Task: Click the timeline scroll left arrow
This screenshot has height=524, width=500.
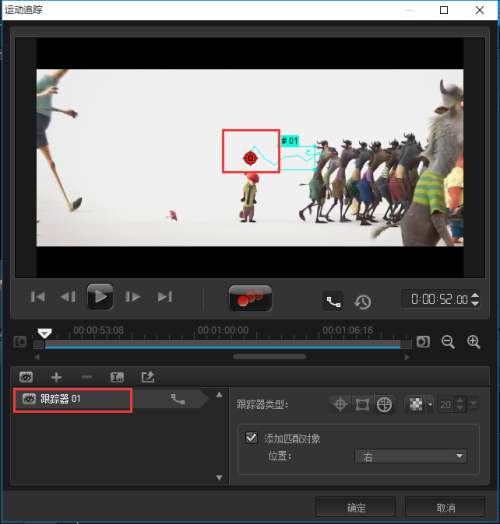Action: (x=37, y=357)
